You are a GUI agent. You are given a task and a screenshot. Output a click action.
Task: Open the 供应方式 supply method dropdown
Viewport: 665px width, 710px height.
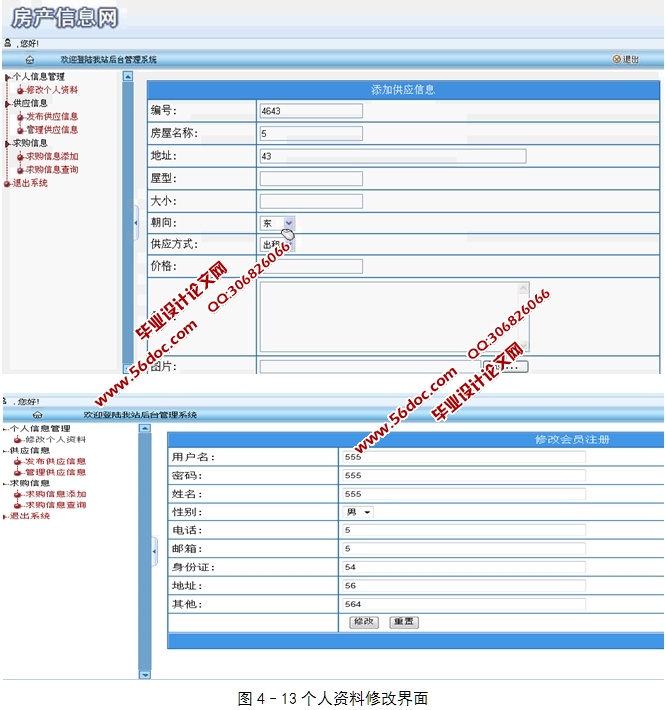[288, 244]
